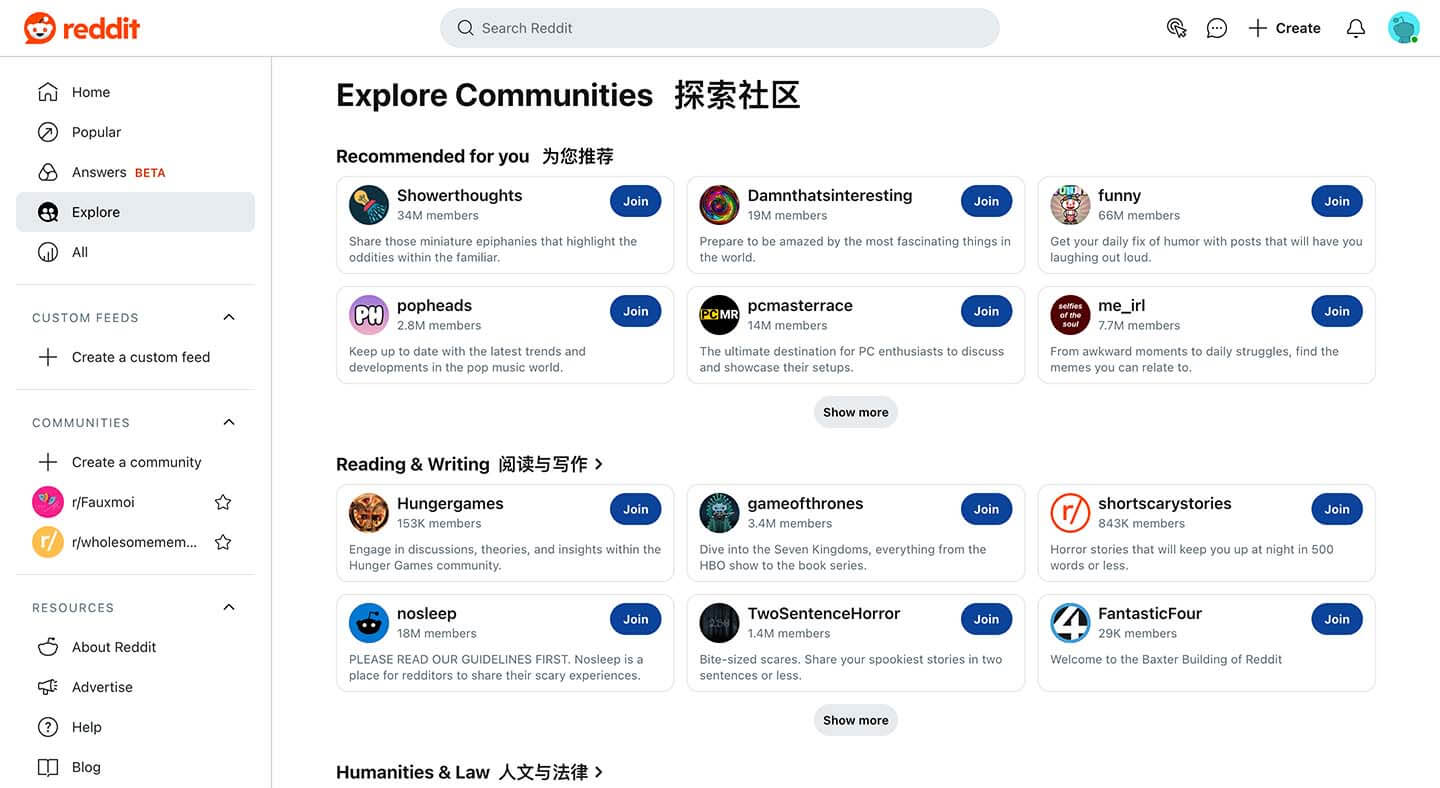Open About Reddit link

pyautogui.click(x=135, y=647)
